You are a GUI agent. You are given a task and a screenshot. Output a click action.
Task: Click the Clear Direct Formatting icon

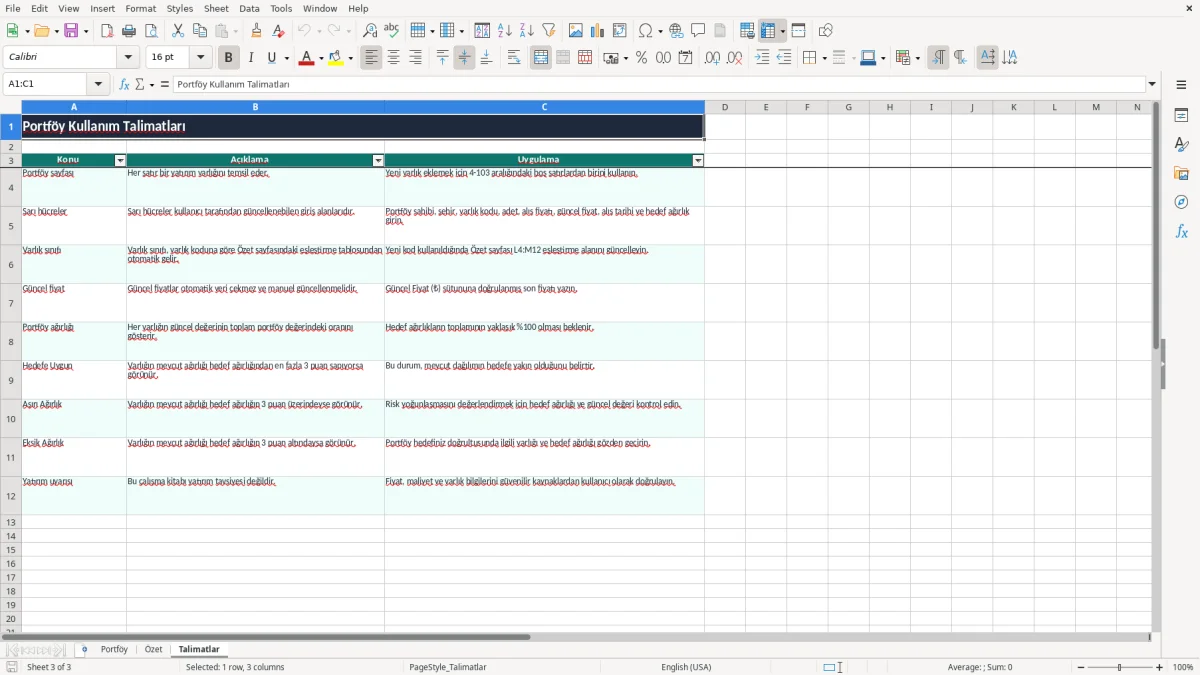pyautogui.click(x=279, y=31)
